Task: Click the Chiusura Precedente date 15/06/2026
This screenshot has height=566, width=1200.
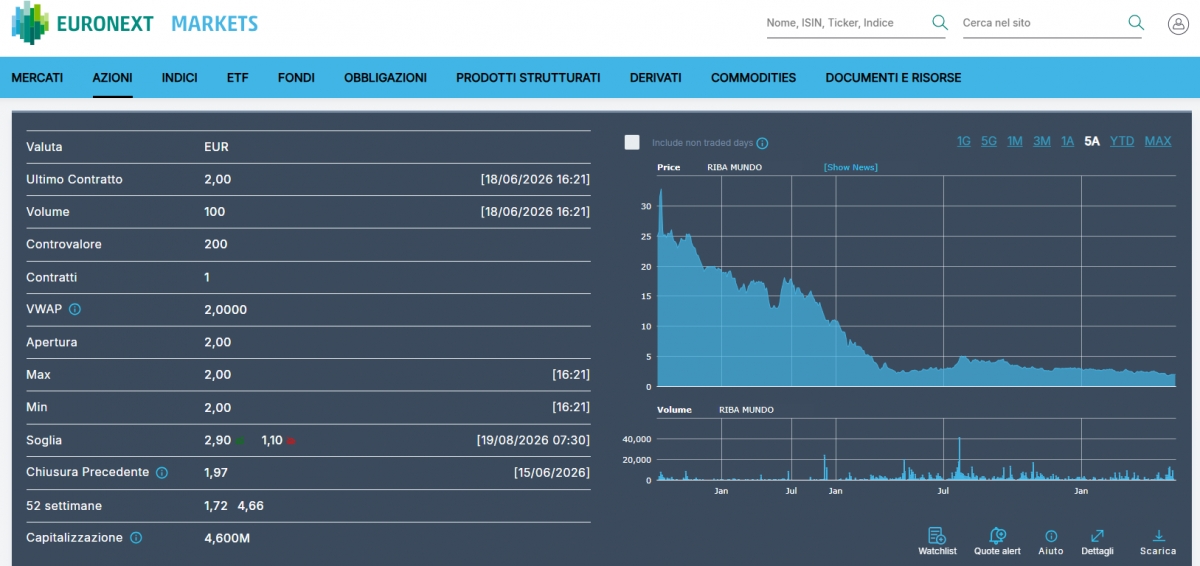Action: coord(552,472)
